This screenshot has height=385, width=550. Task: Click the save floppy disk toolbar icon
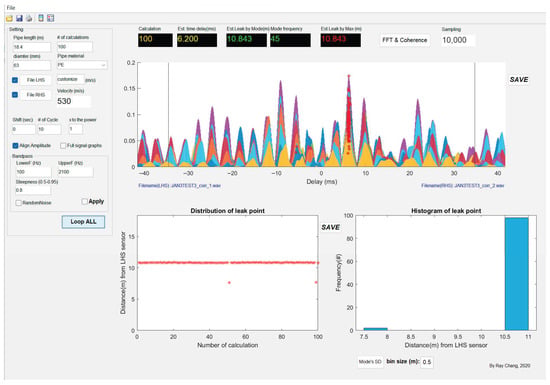pyautogui.click(x=19, y=18)
